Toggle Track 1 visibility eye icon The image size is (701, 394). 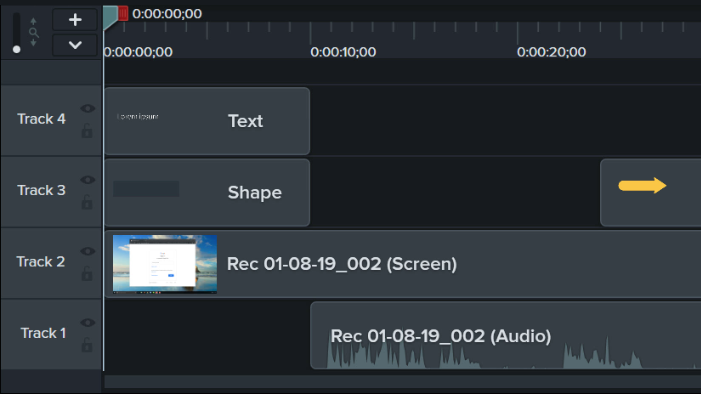[88, 322]
